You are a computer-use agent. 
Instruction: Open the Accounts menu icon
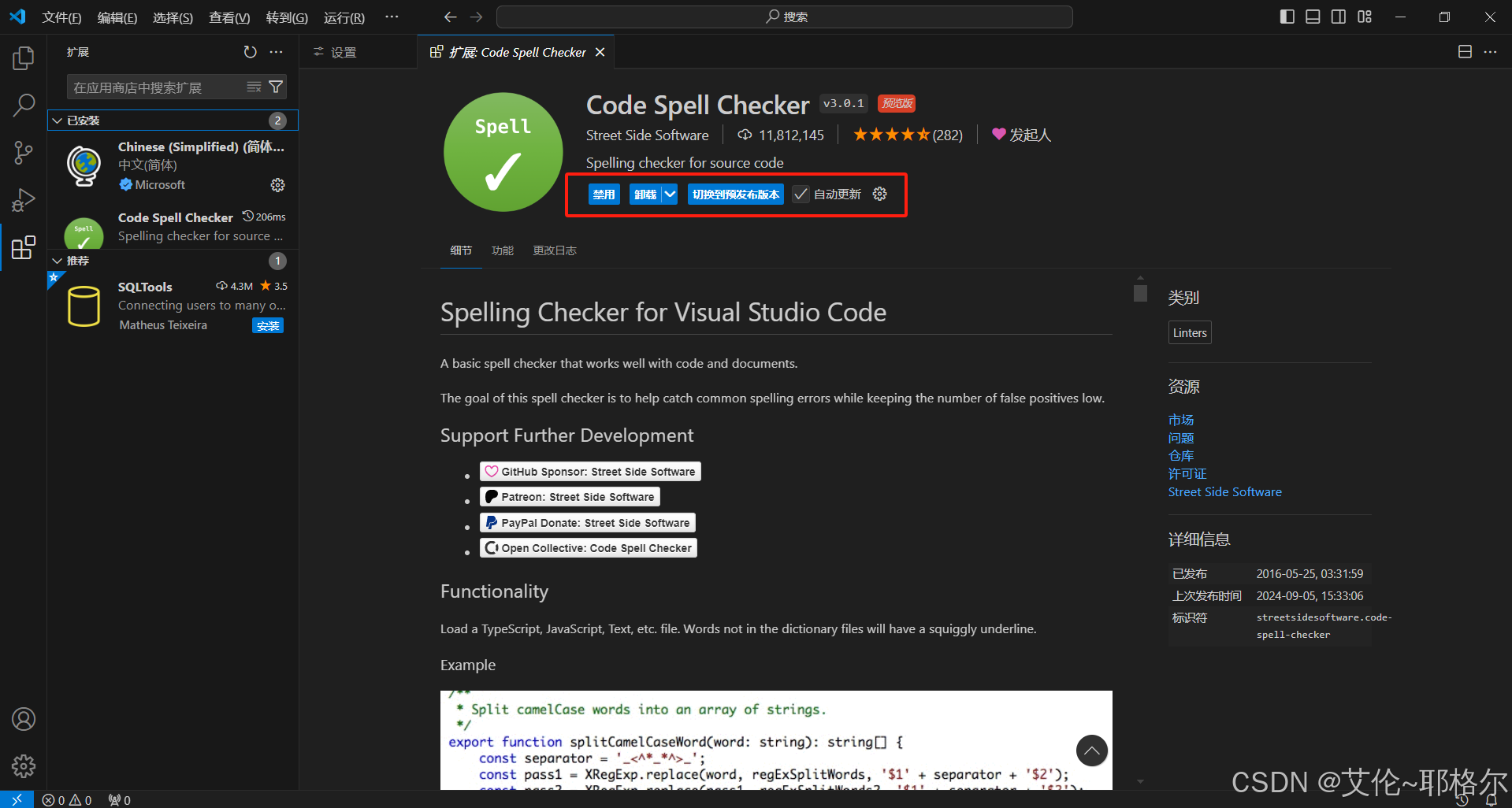[24, 719]
